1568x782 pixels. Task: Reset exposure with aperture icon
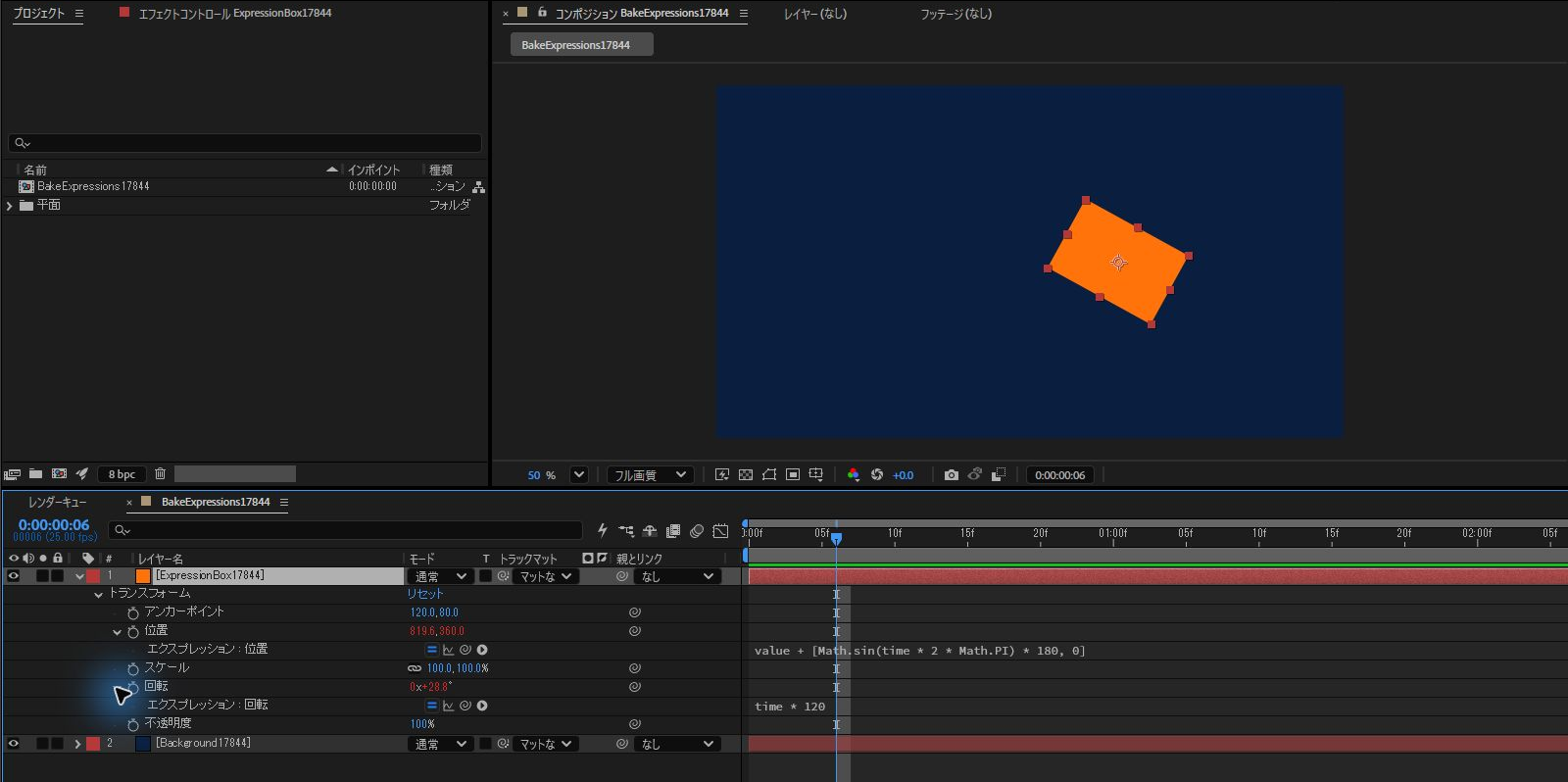877,475
